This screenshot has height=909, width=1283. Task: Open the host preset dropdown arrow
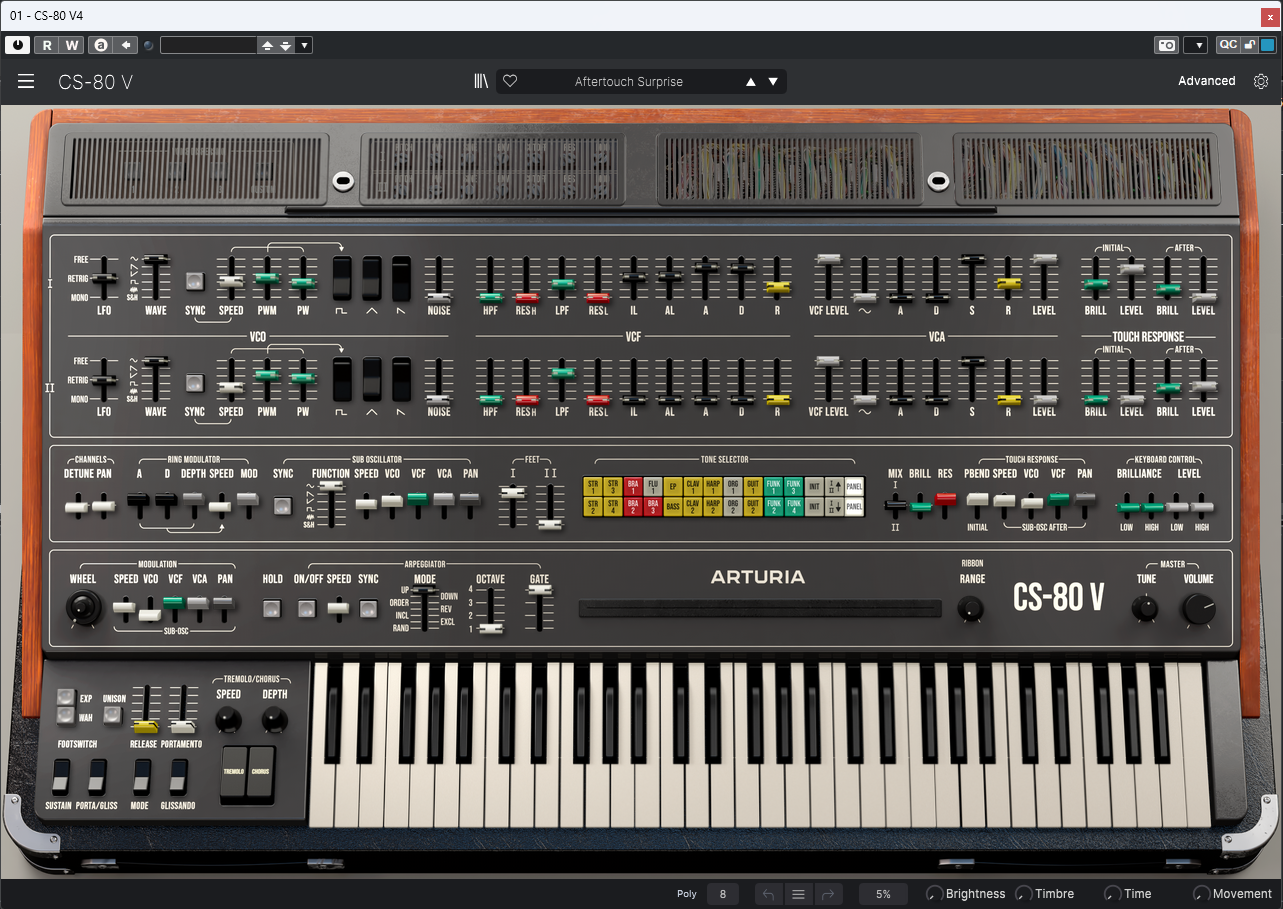304,45
